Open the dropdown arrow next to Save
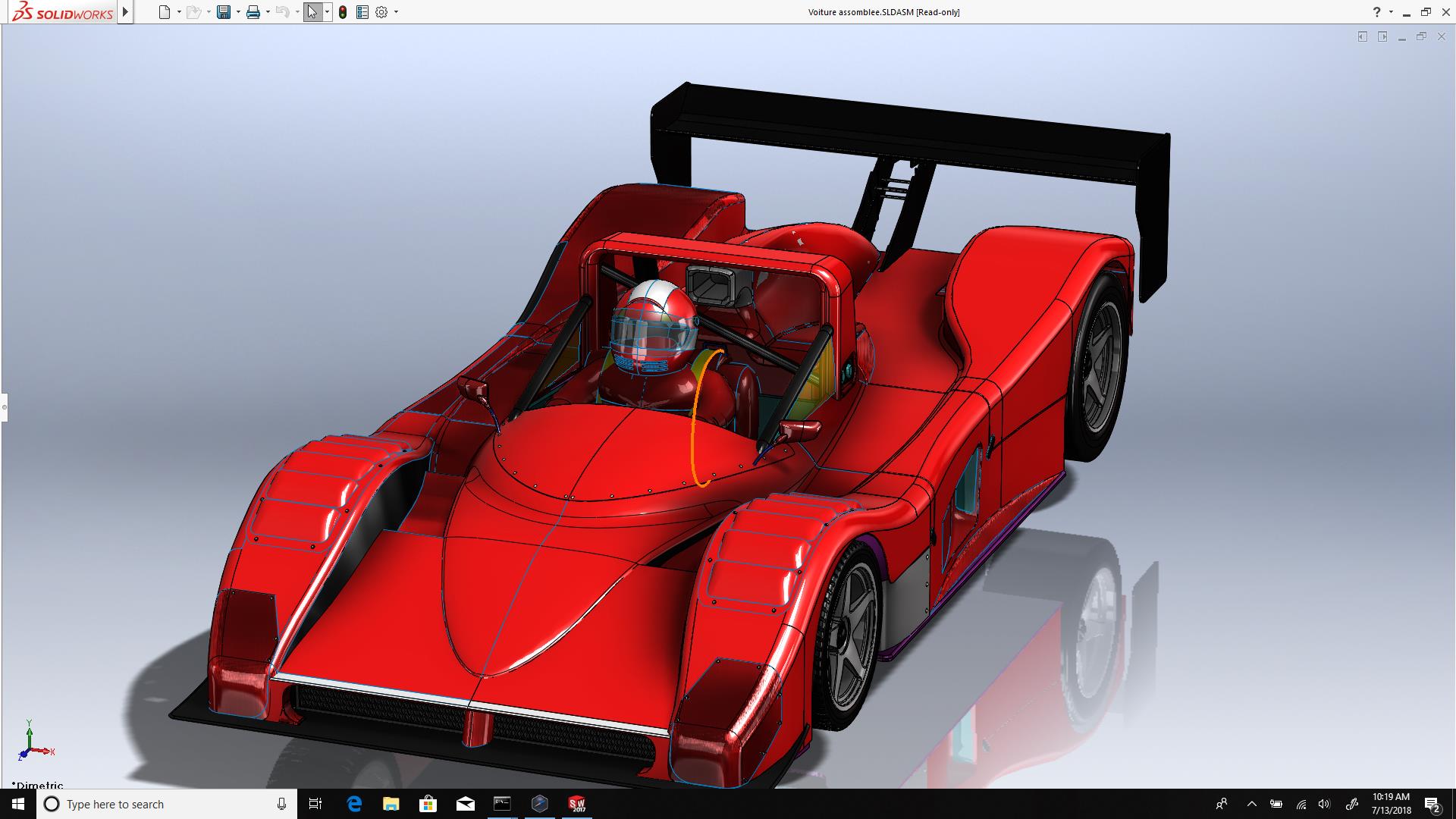This screenshot has width=1456, height=819. 238,12
